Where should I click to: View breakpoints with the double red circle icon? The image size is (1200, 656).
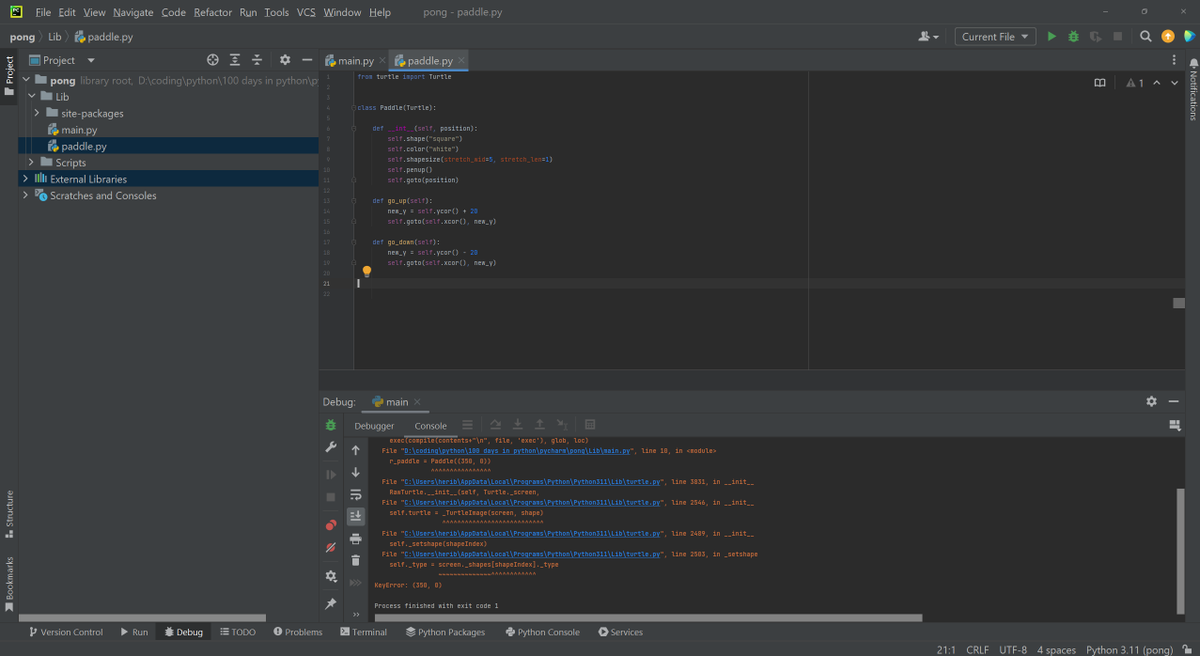[331, 525]
